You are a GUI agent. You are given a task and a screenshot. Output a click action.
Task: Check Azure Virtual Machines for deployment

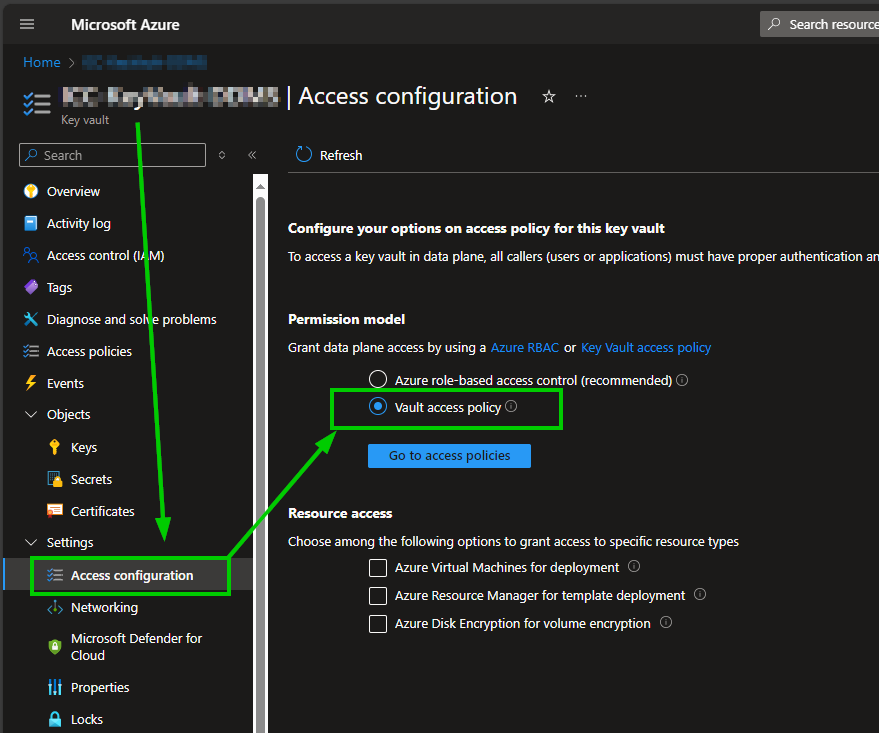378,568
